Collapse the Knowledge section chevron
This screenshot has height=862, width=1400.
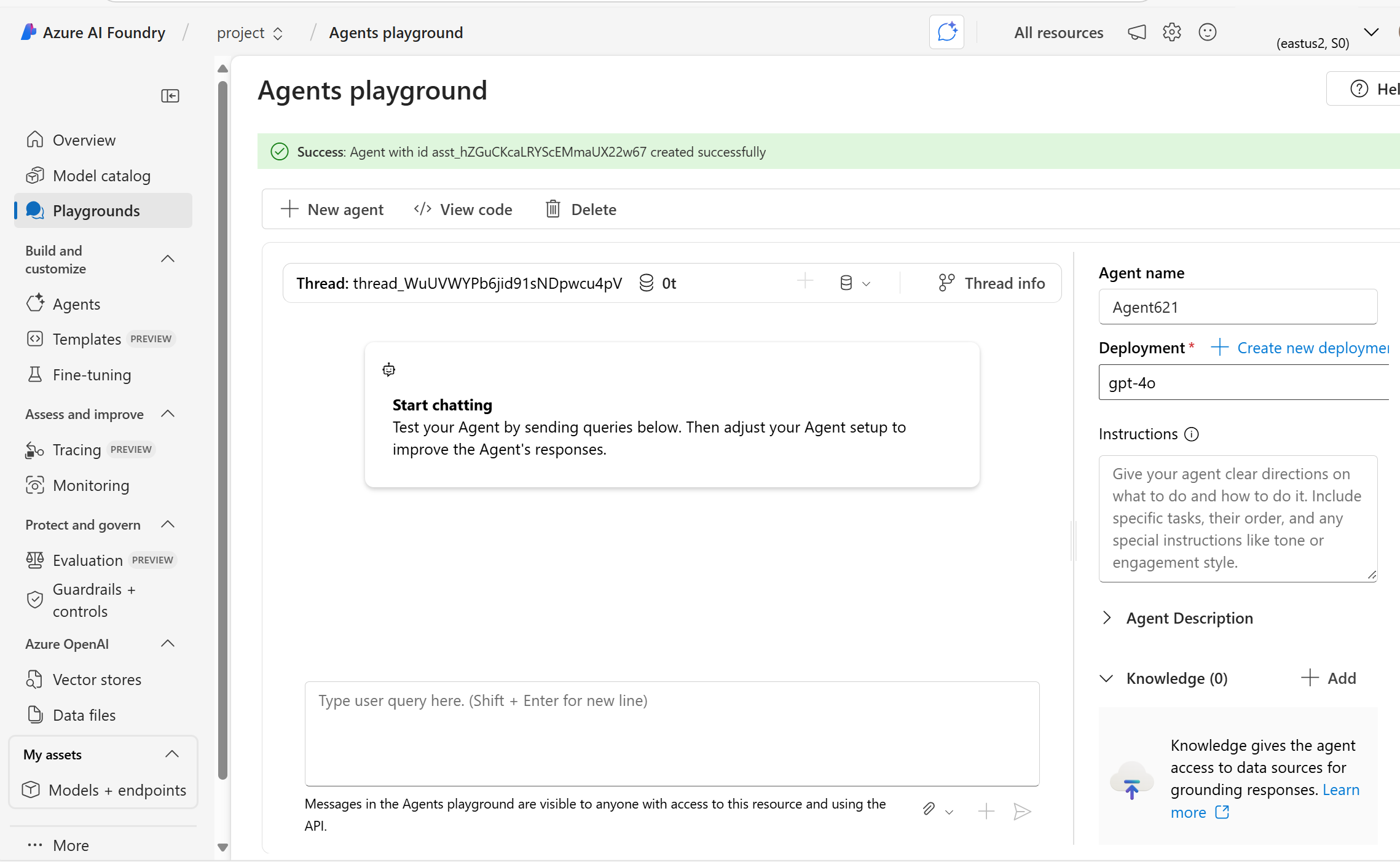(x=1106, y=678)
